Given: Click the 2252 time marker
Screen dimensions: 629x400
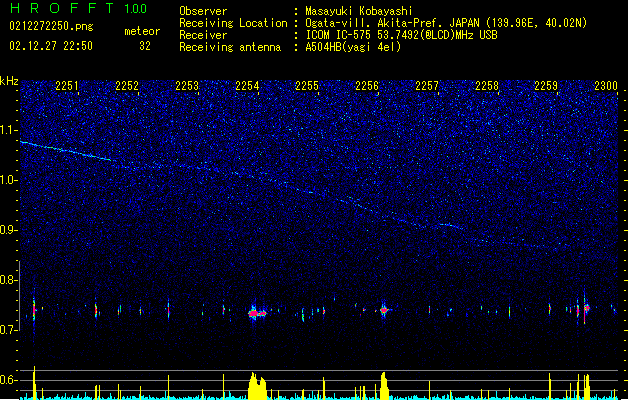Looking at the screenshot, I should (127, 86).
